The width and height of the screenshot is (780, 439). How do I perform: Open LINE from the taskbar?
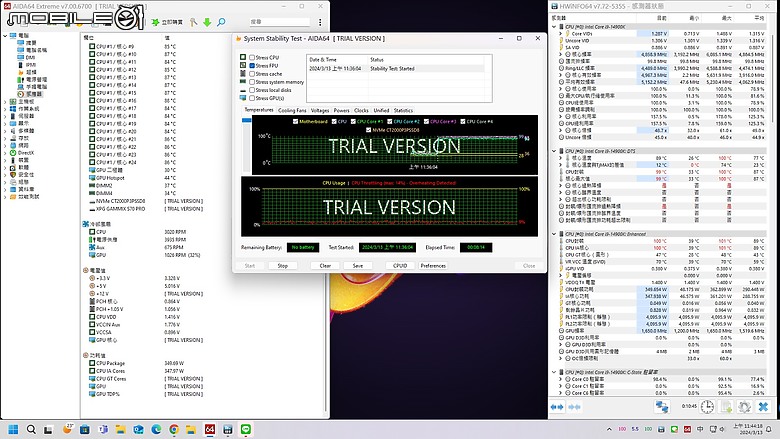246,429
